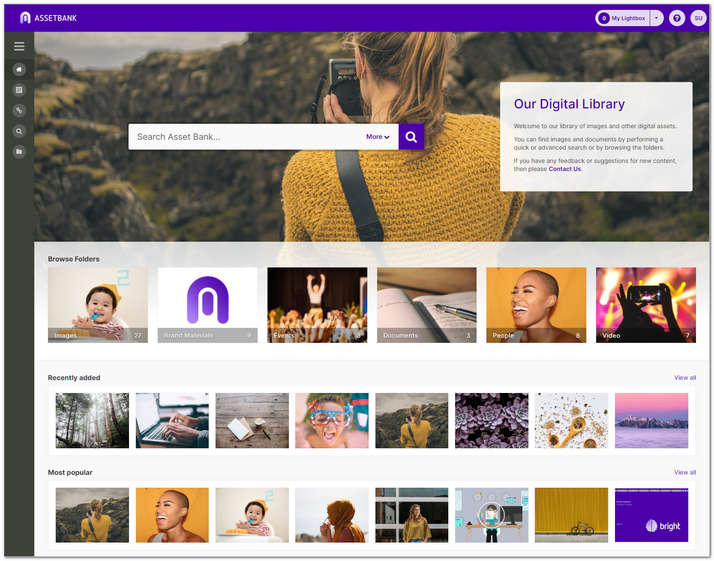
Task: Open the search icon in sidebar
Action: pyautogui.click(x=19, y=131)
